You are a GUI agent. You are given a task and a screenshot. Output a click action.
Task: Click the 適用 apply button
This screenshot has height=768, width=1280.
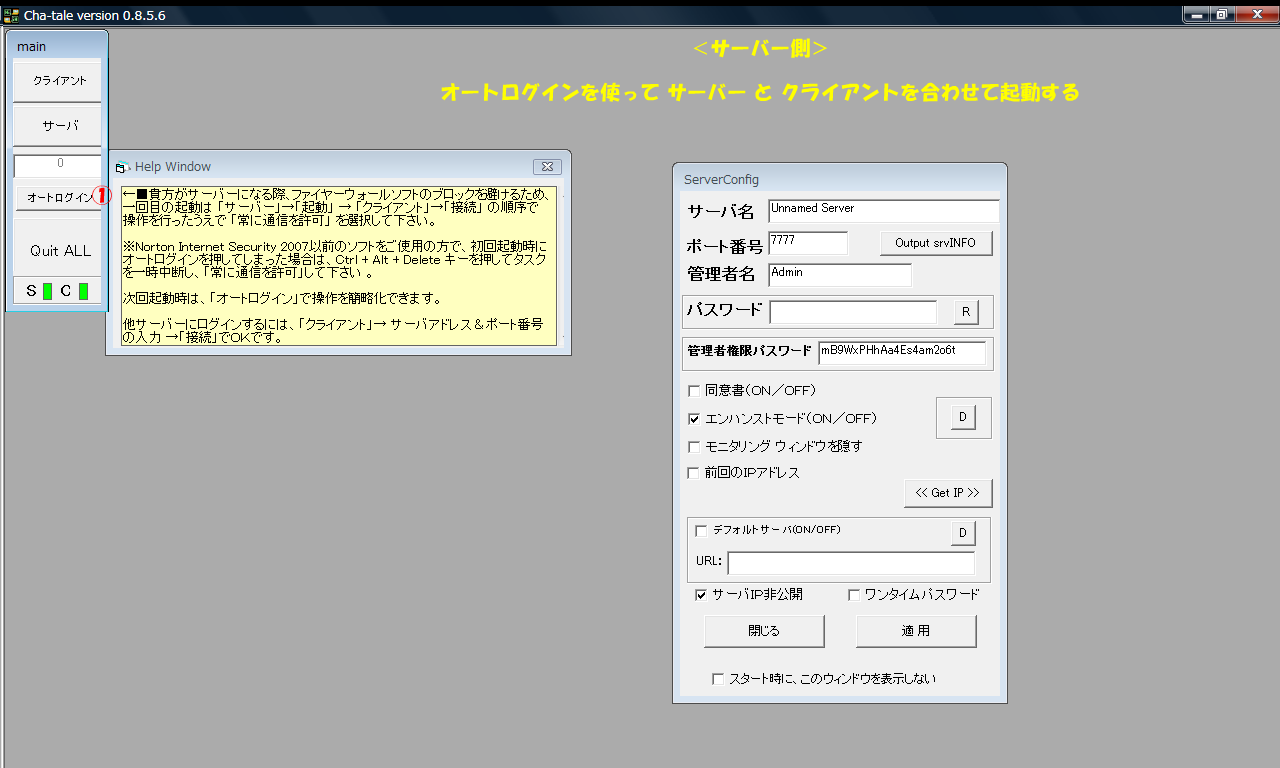pos(915,631)
